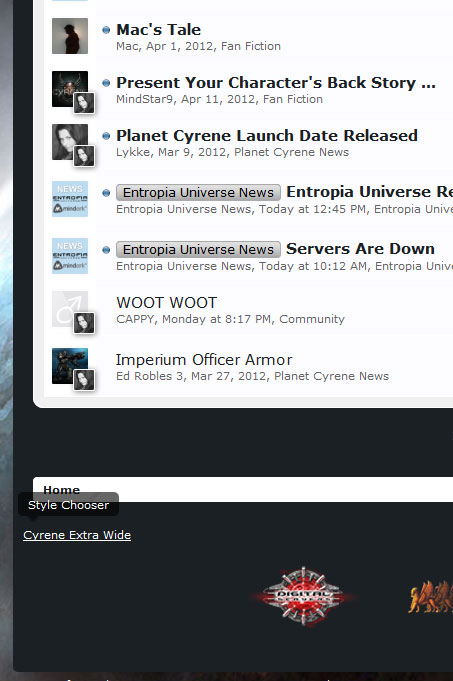This screenshot has height=681, width=453.
Task: Open Ed Robles 3 profile link
Action: pyautogui.click(x=150, y=376)
